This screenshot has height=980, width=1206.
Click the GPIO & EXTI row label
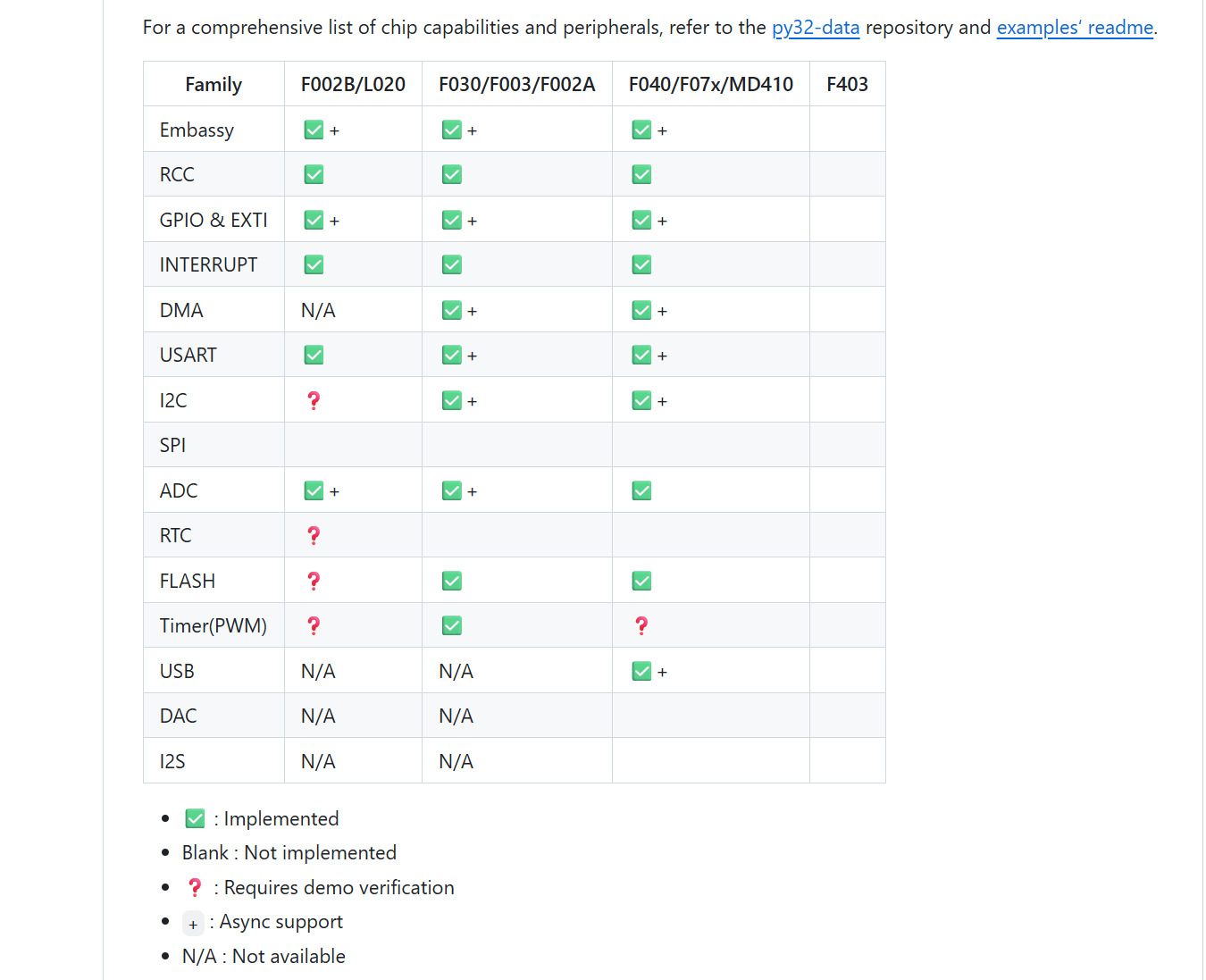(214, 220)
